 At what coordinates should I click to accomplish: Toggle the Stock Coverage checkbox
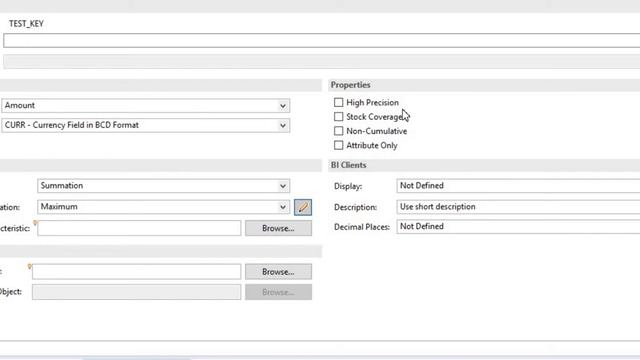(338, 117)
